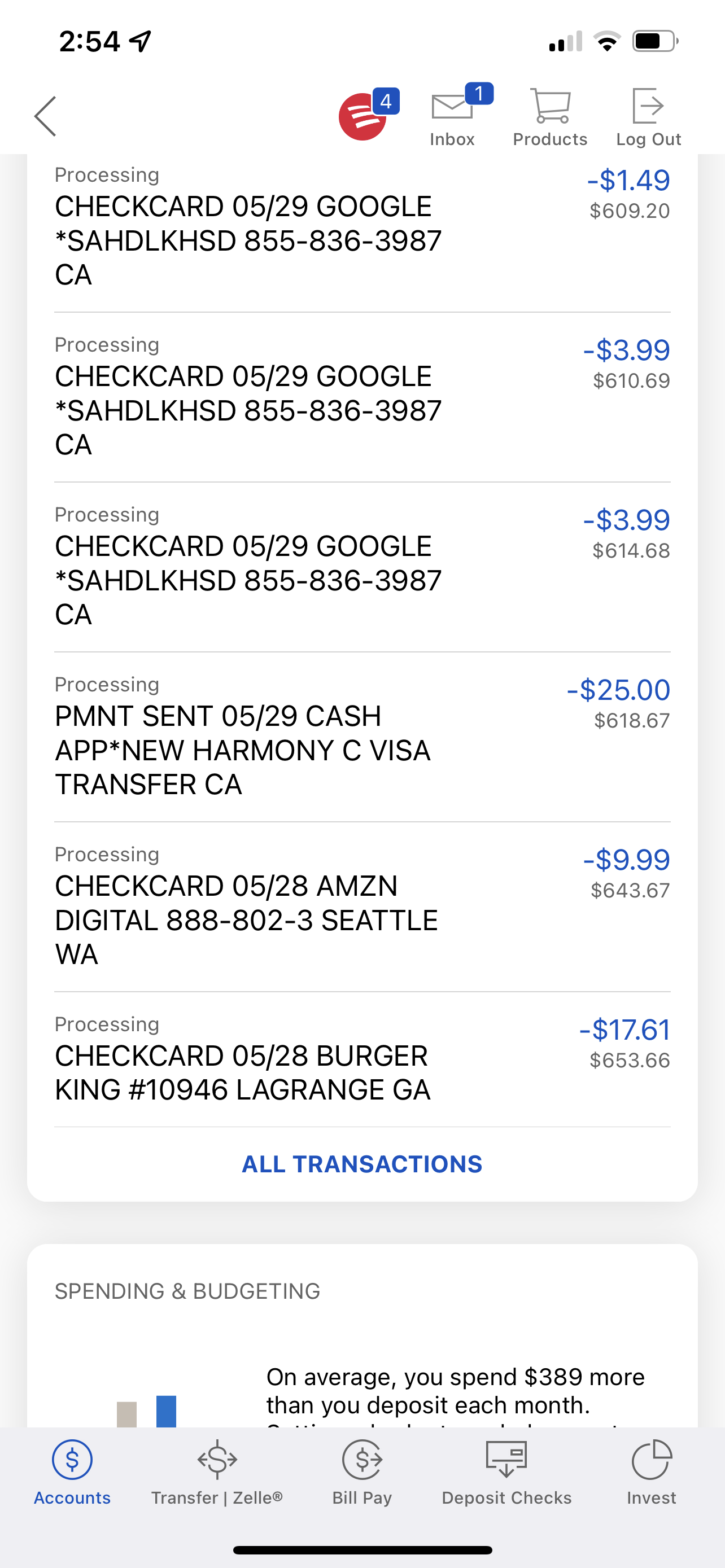Open Google transaction with $614.68 balance
This screenshot has height=1568, width=725.
point(362,567)
